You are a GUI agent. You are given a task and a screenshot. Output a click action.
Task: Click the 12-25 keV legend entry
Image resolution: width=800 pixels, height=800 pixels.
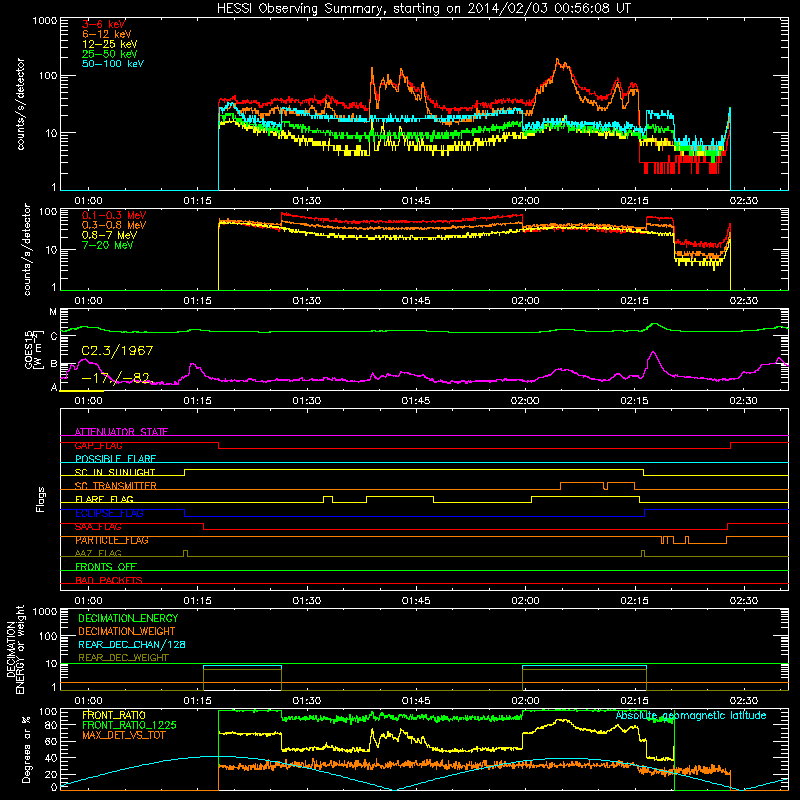pyautogui.click(x=110, y=44)
